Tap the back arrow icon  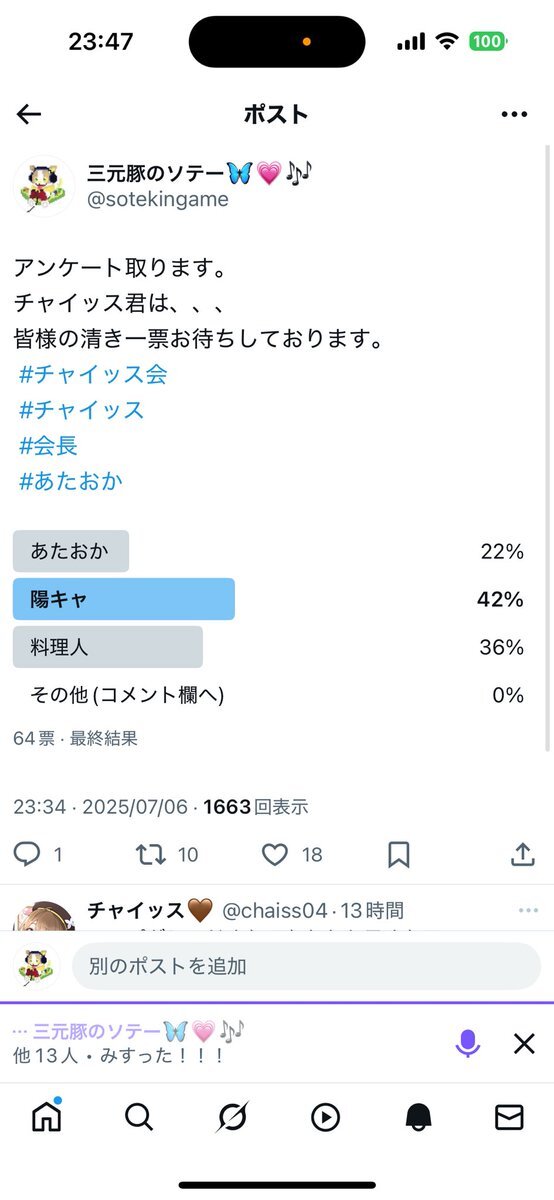click(29, 114)
